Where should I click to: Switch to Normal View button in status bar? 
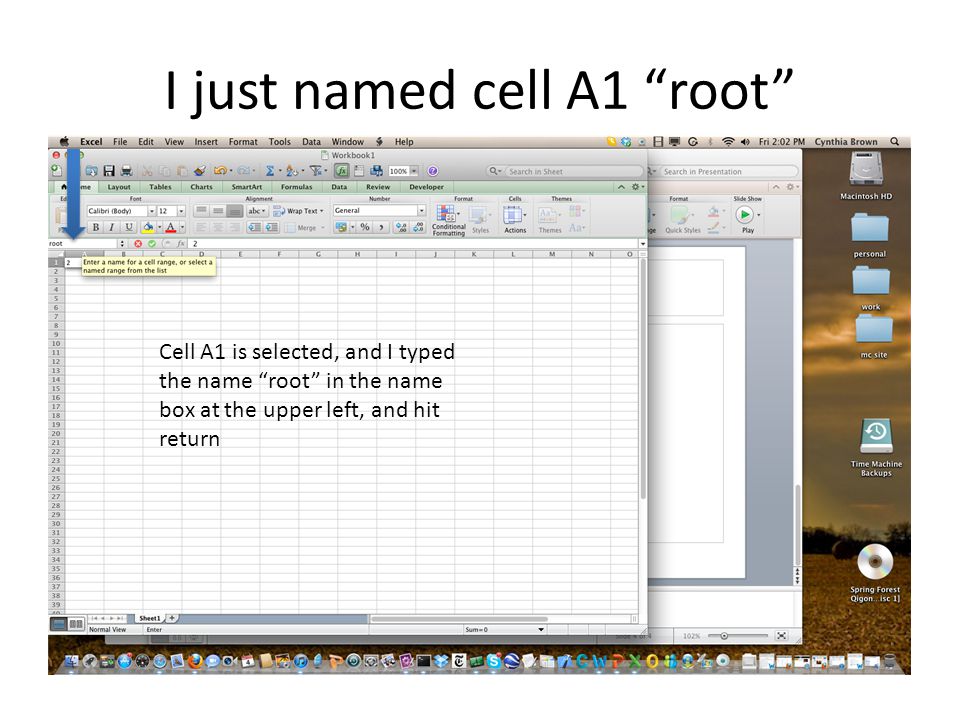point(59,624)
